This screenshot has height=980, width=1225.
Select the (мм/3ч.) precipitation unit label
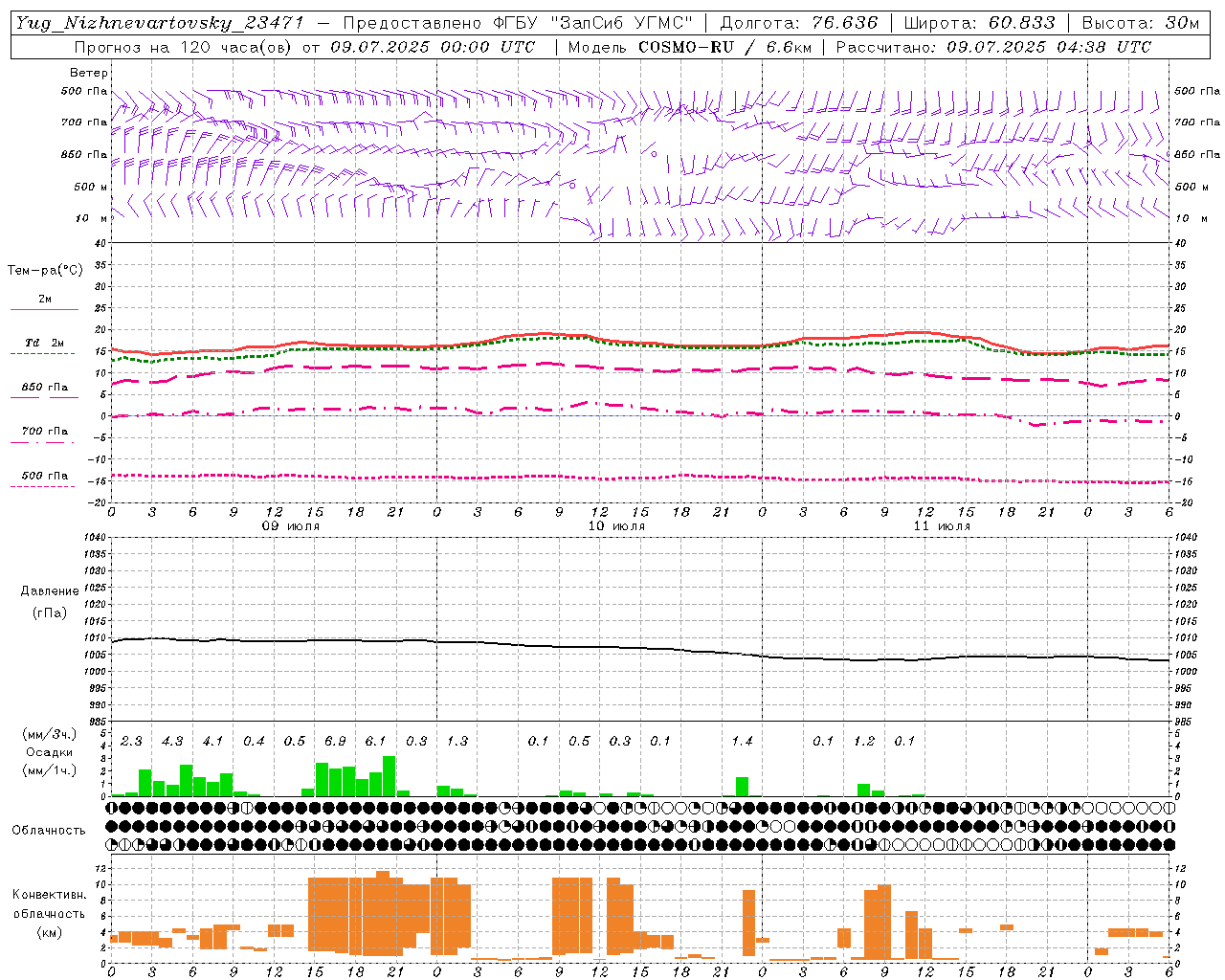51,734
